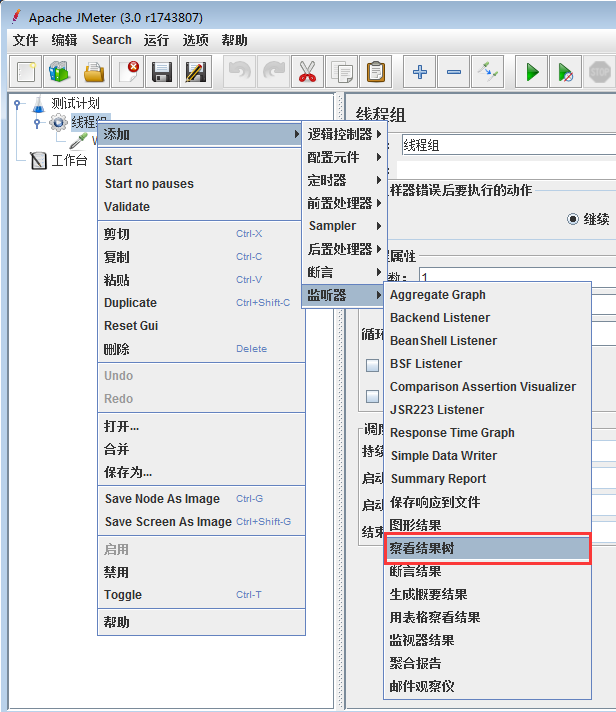This screenshot has height=712, width=616.
Task: Expand the 逻辑控制器 submenu
Action: point(344,134)
